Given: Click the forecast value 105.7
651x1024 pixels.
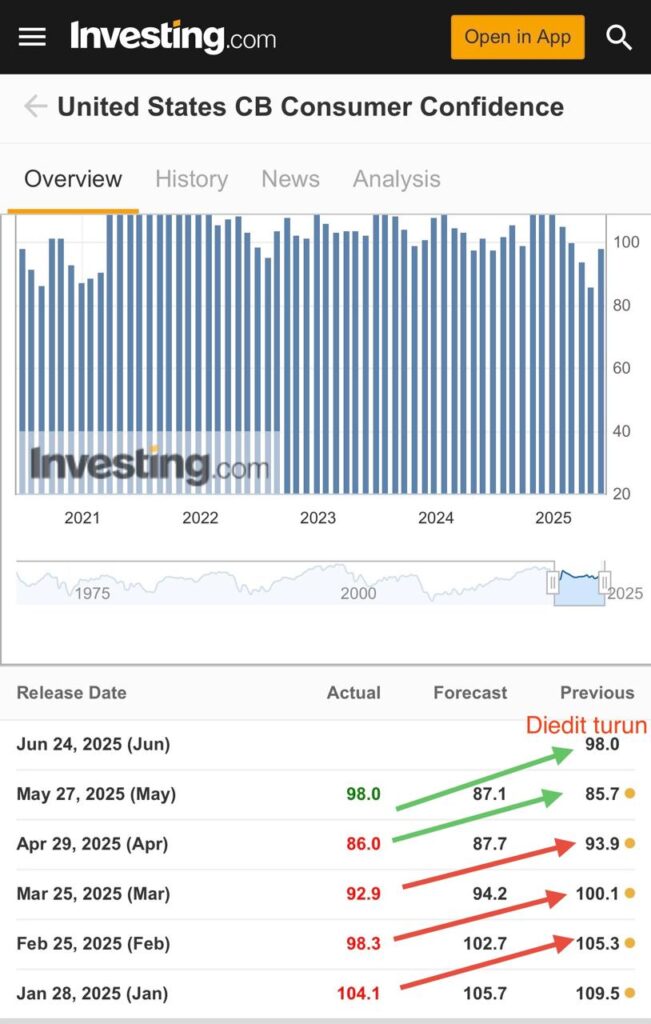Looking at the screenshot, I should 485,993.
